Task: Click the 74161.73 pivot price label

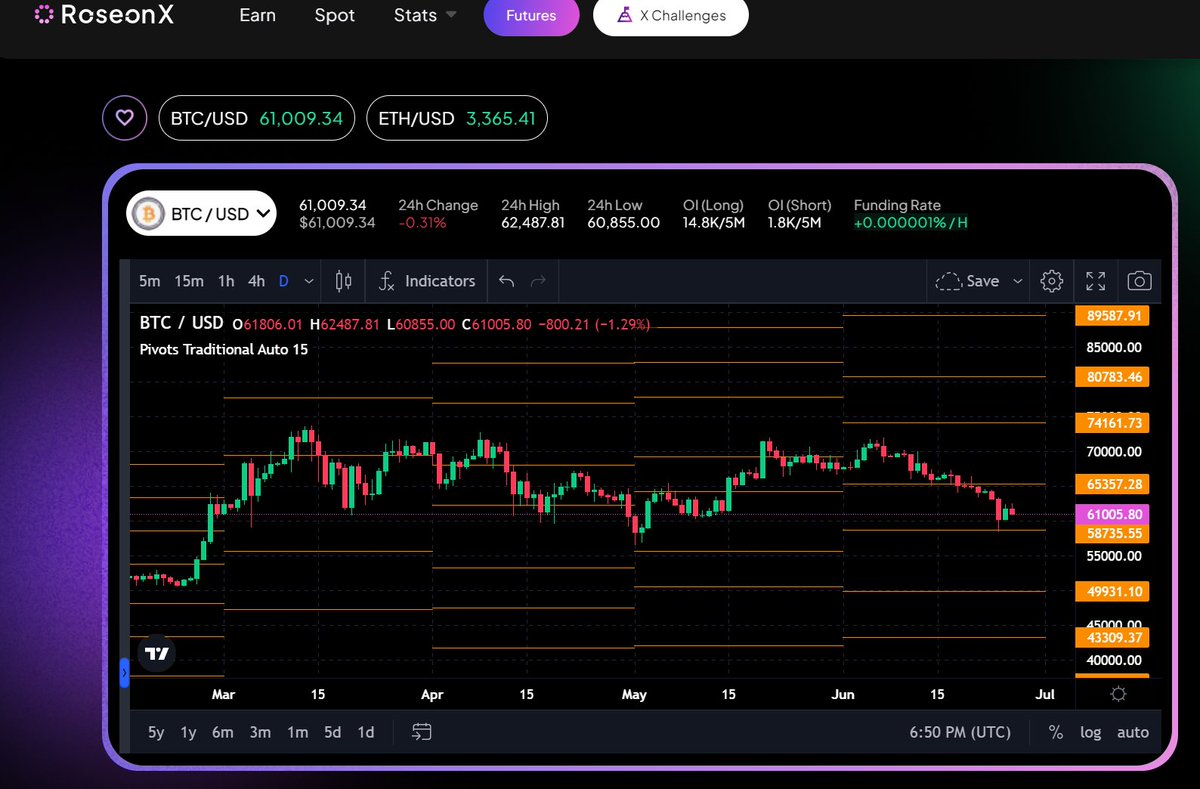Action: tap(1112, 423)
